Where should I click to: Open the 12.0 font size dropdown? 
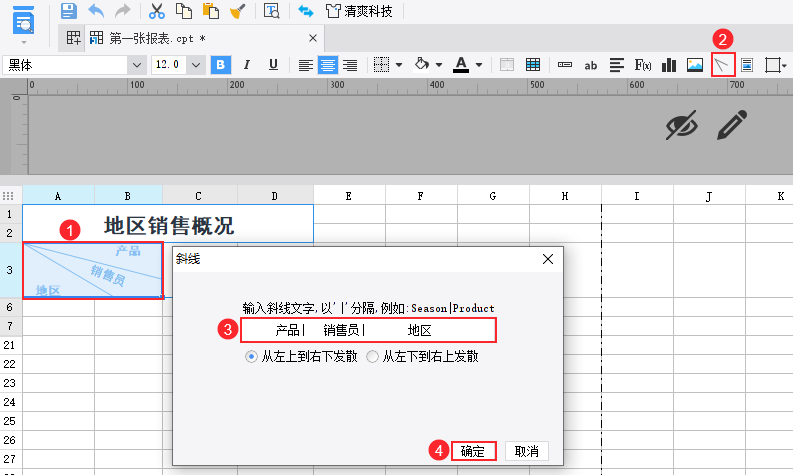(x=196, y=65)
